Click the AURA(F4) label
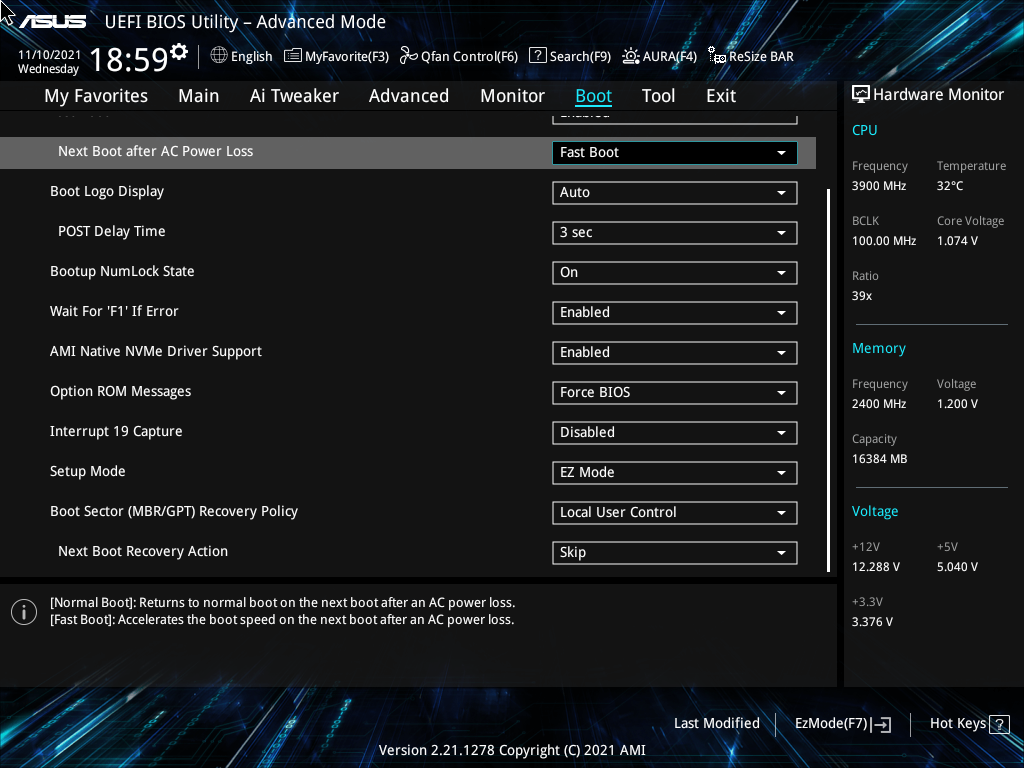 pyautogui.click(x=669, y=57)
